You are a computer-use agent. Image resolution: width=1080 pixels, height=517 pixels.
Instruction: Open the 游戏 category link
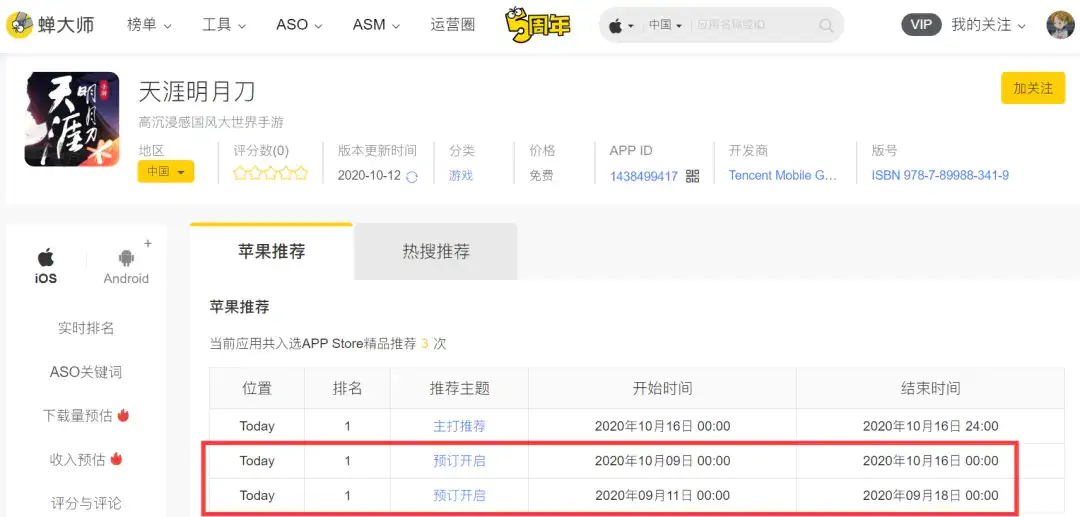tap(461, 176)
